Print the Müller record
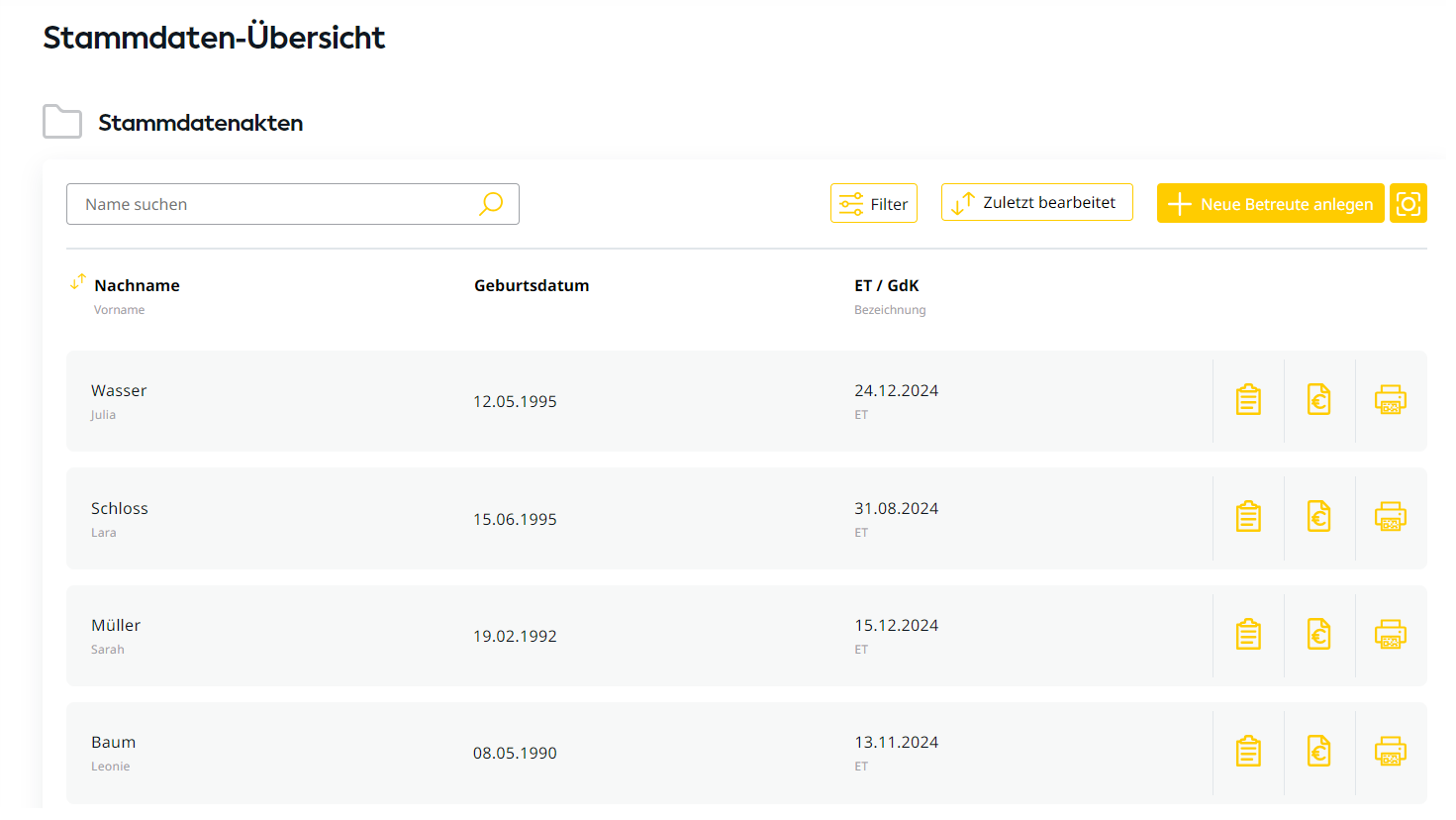This screenshot has width=1456, height=820. coord(1390,635)
